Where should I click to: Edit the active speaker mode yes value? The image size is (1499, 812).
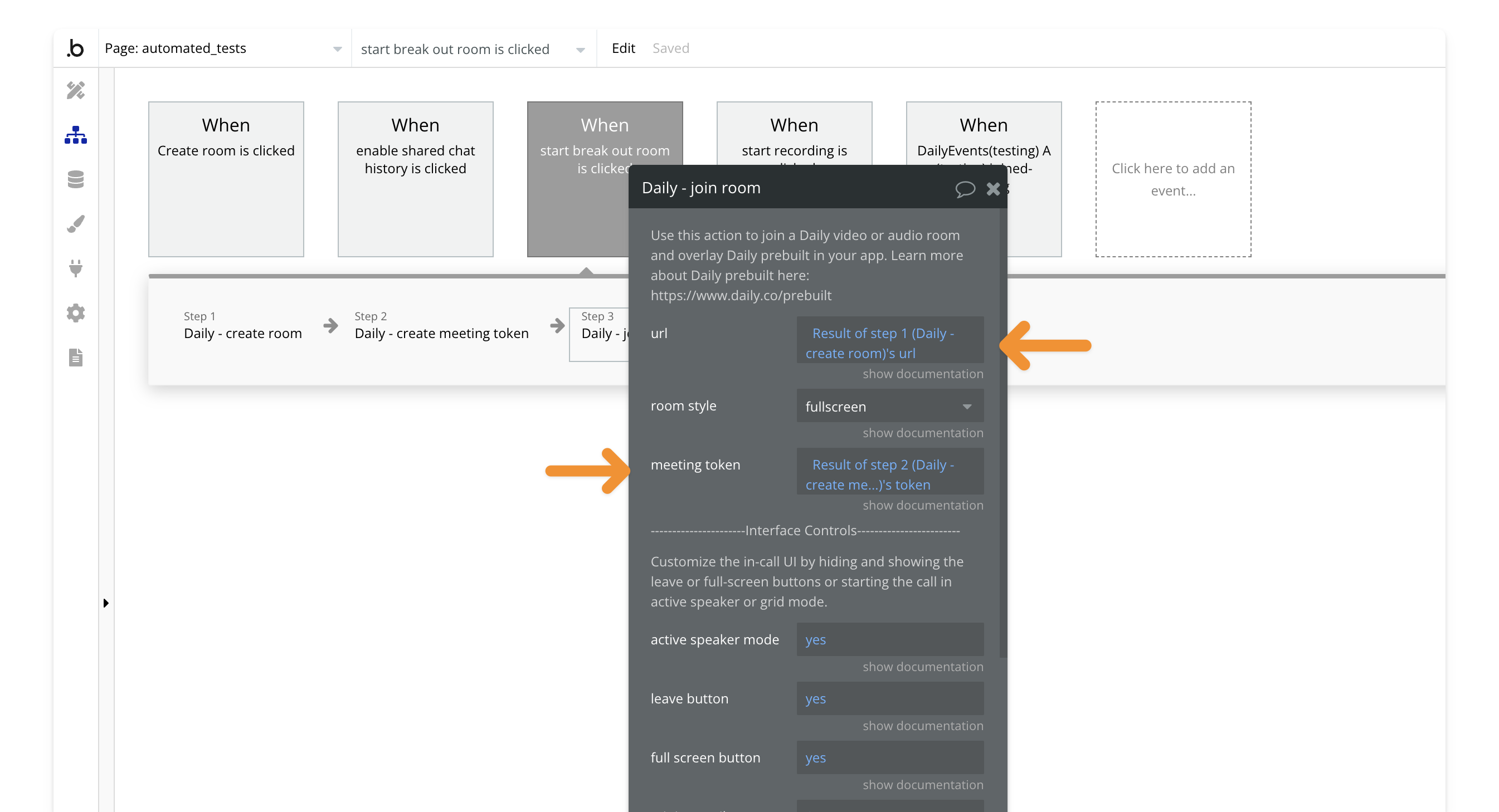(x=890, y=639)
